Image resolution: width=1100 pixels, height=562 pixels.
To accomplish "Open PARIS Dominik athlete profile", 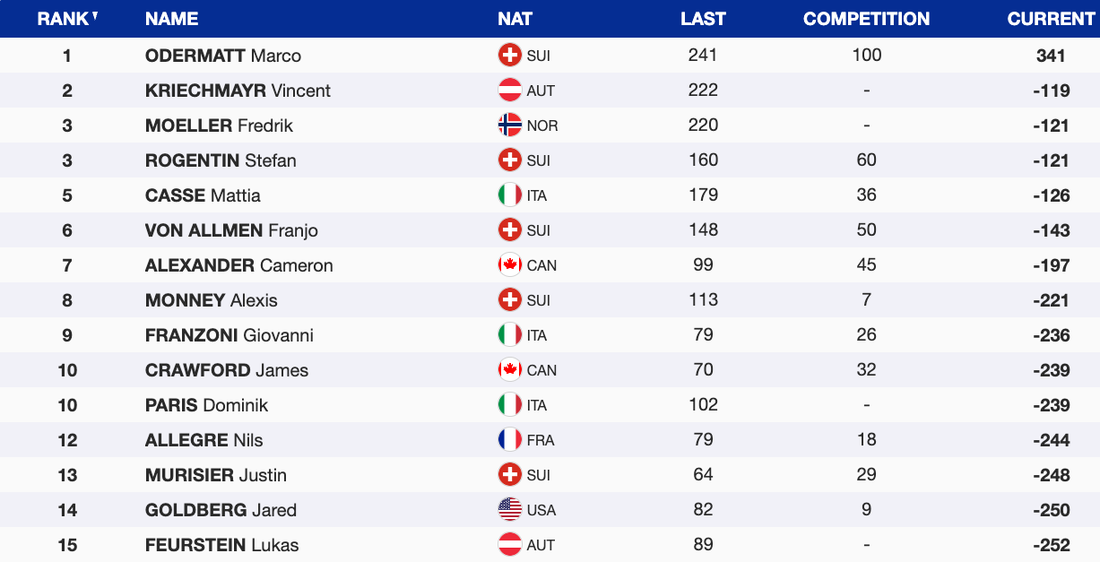I will 206,405.
